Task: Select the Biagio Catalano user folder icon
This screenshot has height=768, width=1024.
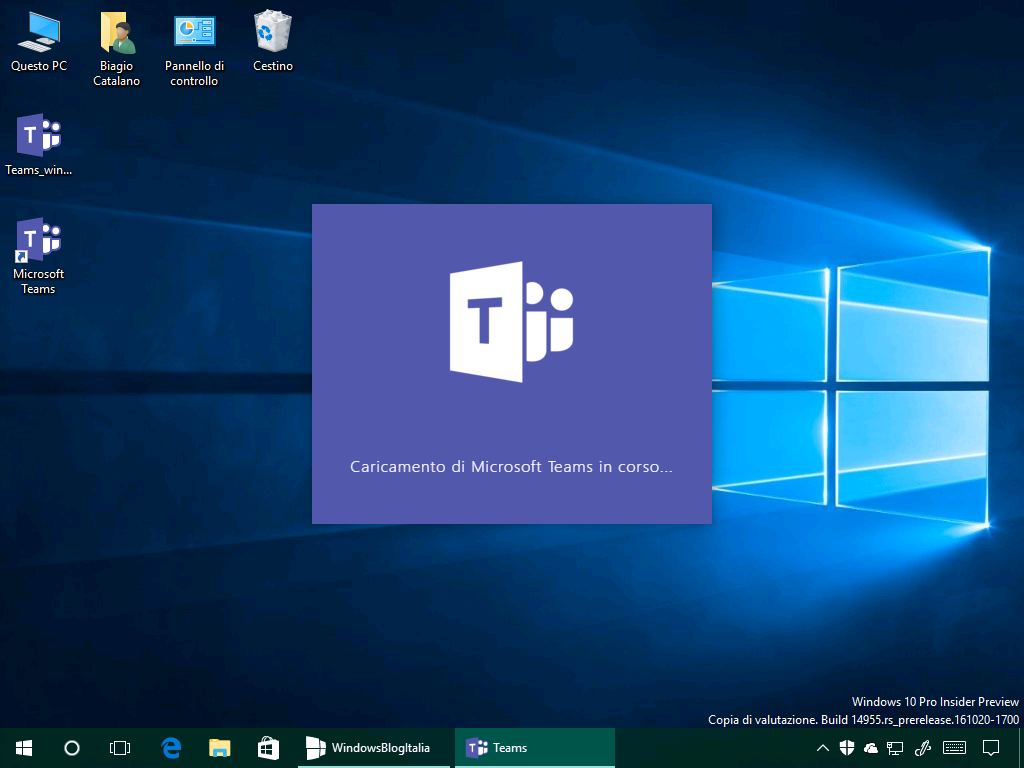Action: (x=116, y=49)
